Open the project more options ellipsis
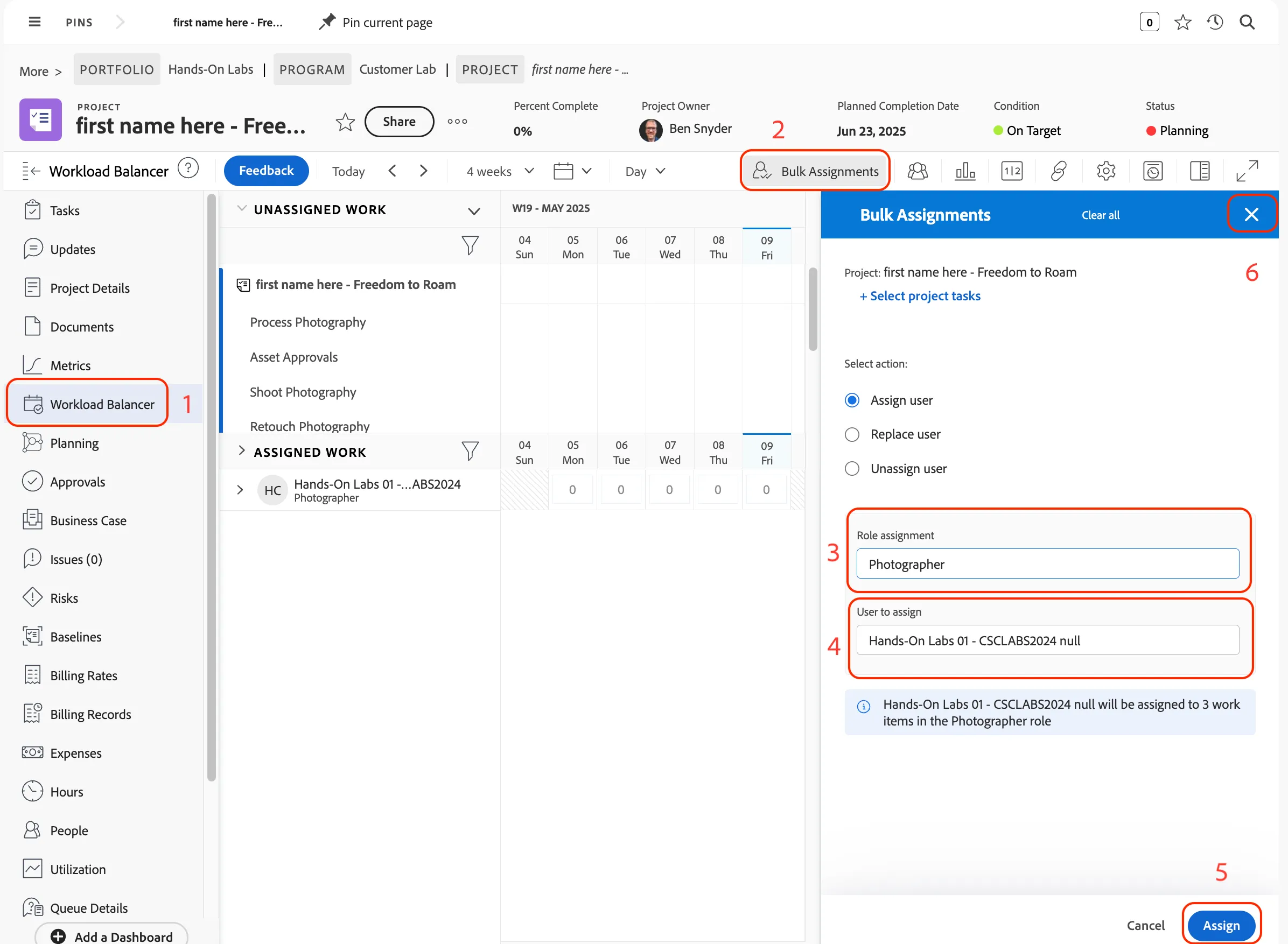The image size is (1288, 944). pos(457,121)
